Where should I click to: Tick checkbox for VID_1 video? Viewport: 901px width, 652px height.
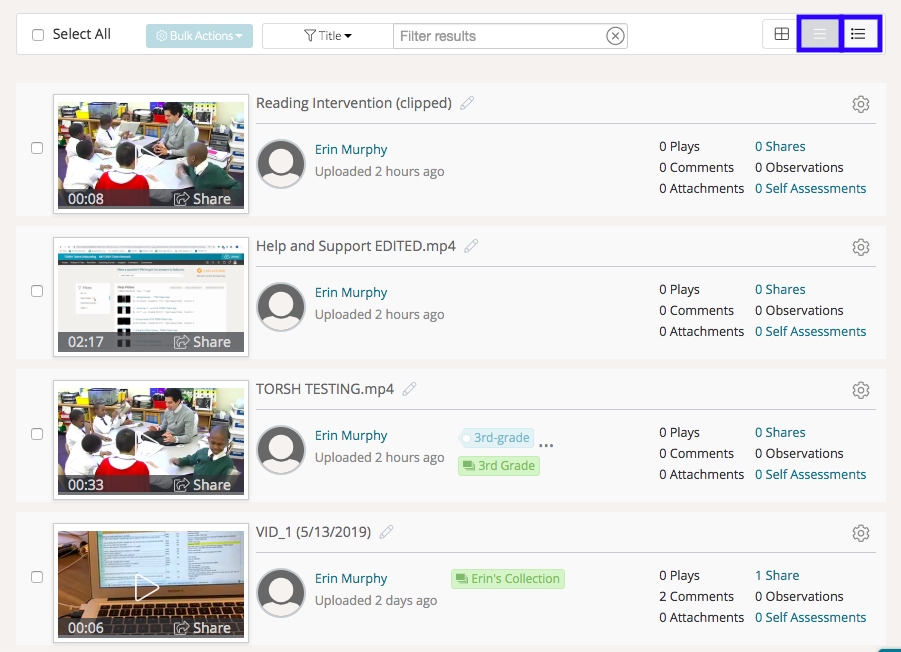(x=37, y=577)
